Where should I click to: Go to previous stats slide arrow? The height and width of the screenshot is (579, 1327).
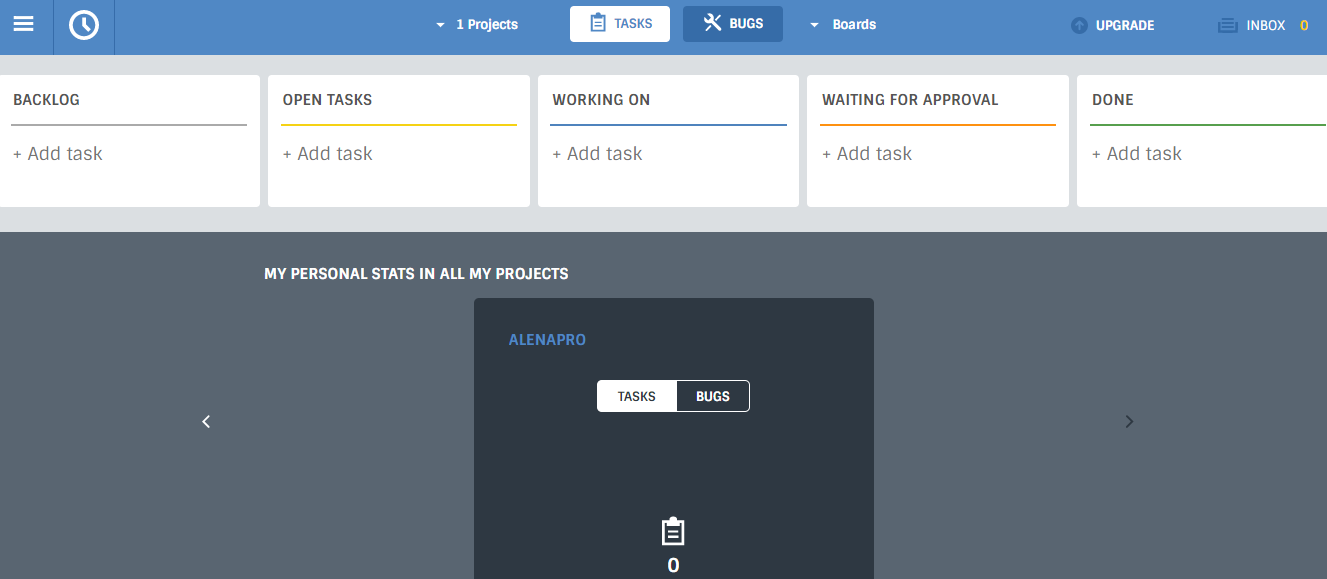pos(206,422)
